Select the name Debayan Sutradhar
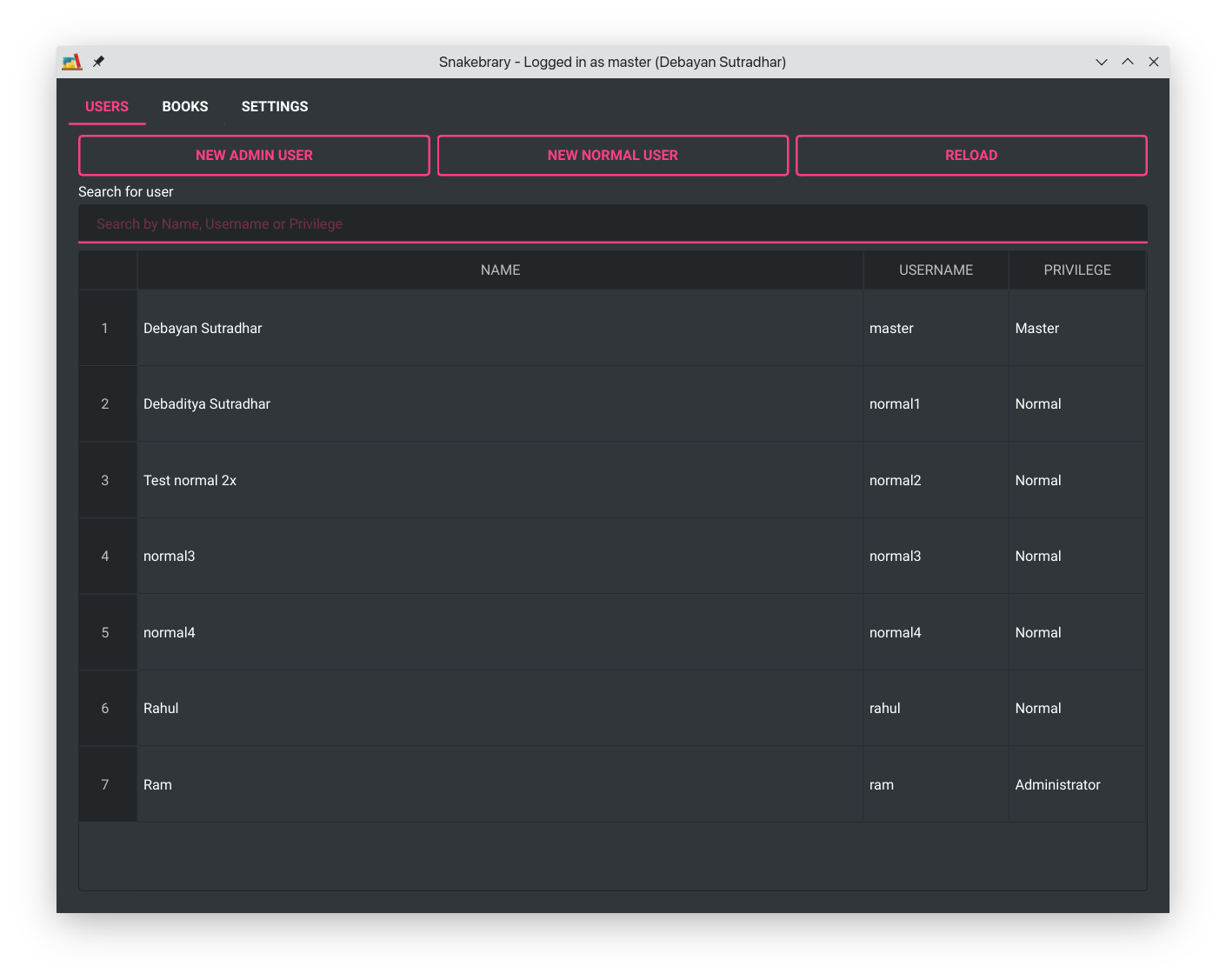1226x980 pixels. coord(500,328)
